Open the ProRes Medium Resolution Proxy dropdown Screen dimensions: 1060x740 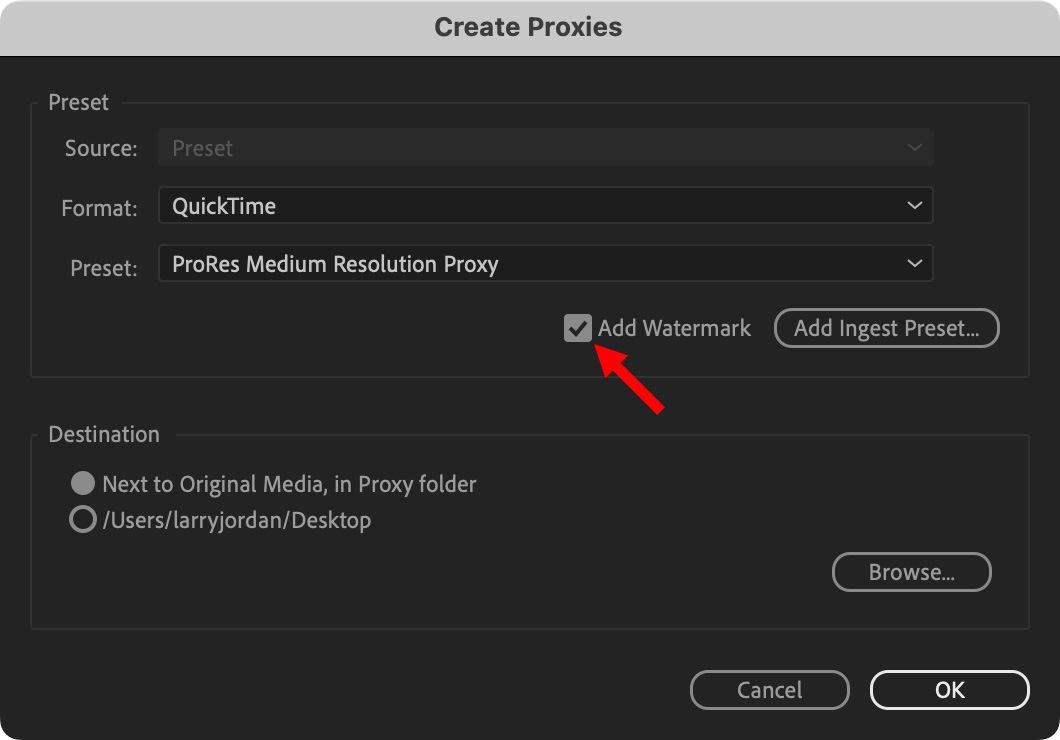pos(546,264)
